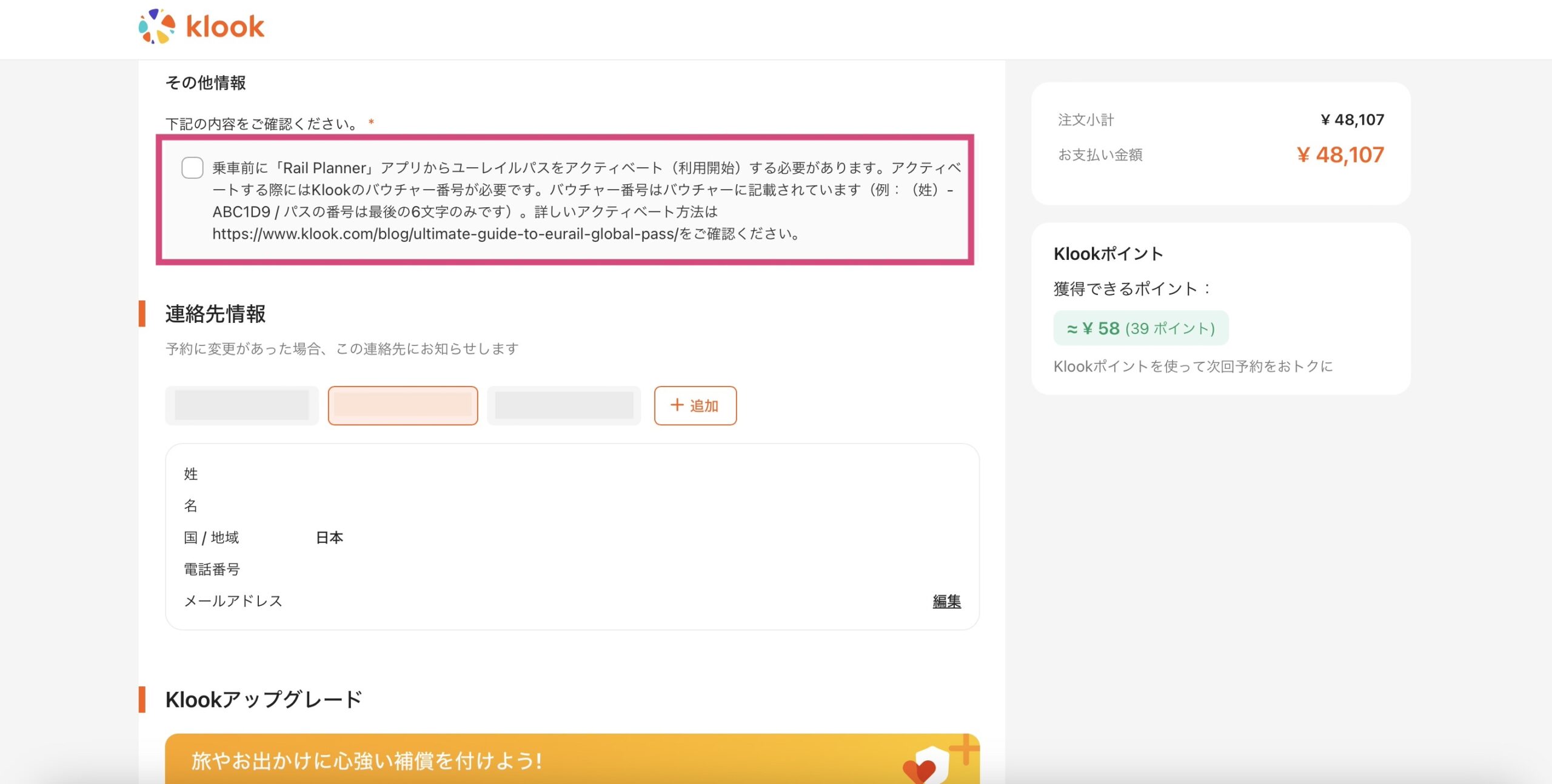Click the 電話番号 label
The image size is (1552, 784).
(212, 569)
